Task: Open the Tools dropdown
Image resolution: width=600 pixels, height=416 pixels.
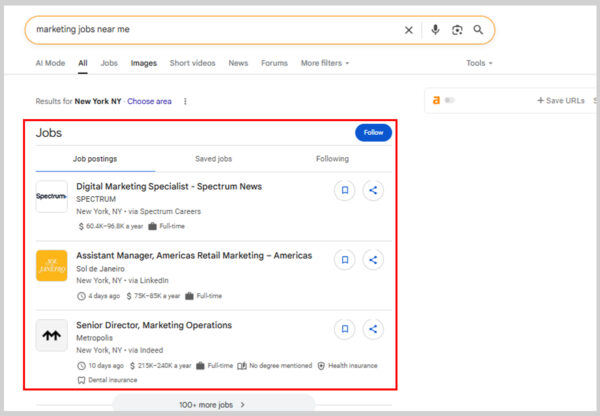Action: tap(479, 63)
